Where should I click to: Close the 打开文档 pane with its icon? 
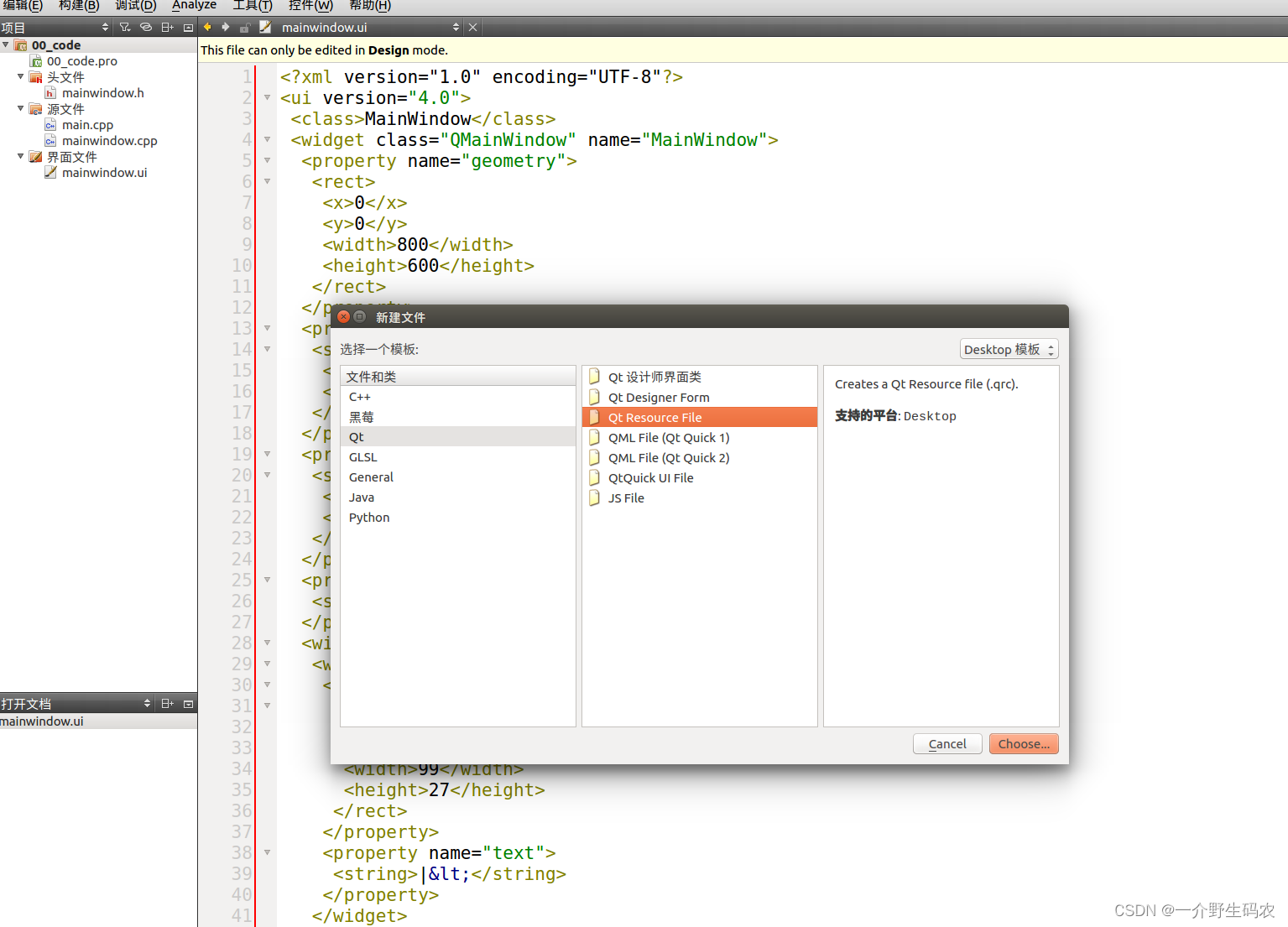tap(188, 703)
